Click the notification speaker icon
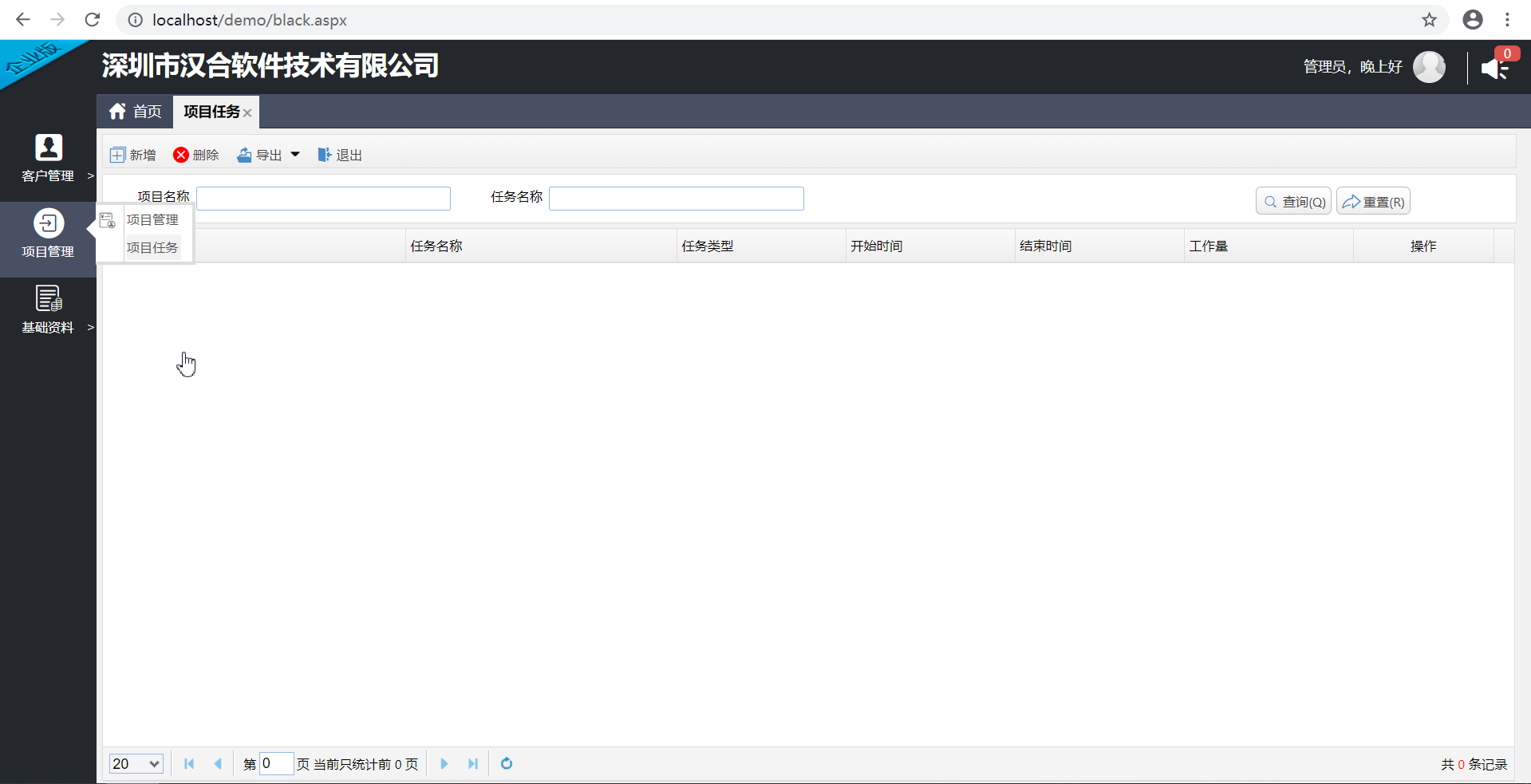This screenshot has width=1531, height=784. 1494,69
